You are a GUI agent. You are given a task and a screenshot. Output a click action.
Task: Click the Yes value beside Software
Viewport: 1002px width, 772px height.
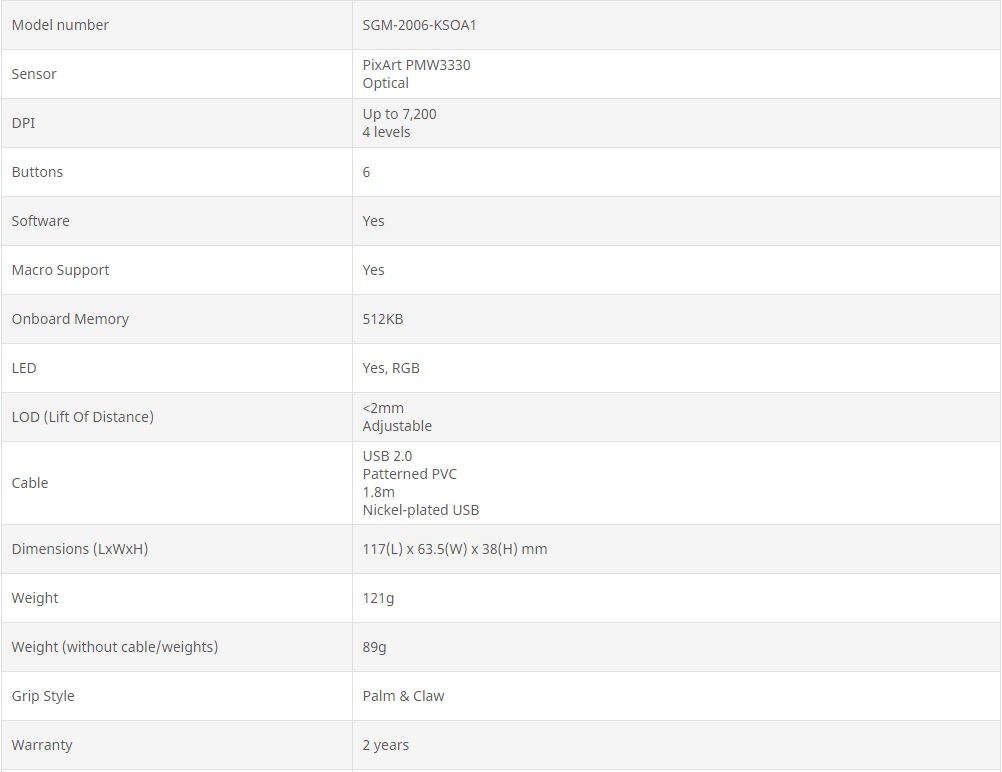[373, 221]
